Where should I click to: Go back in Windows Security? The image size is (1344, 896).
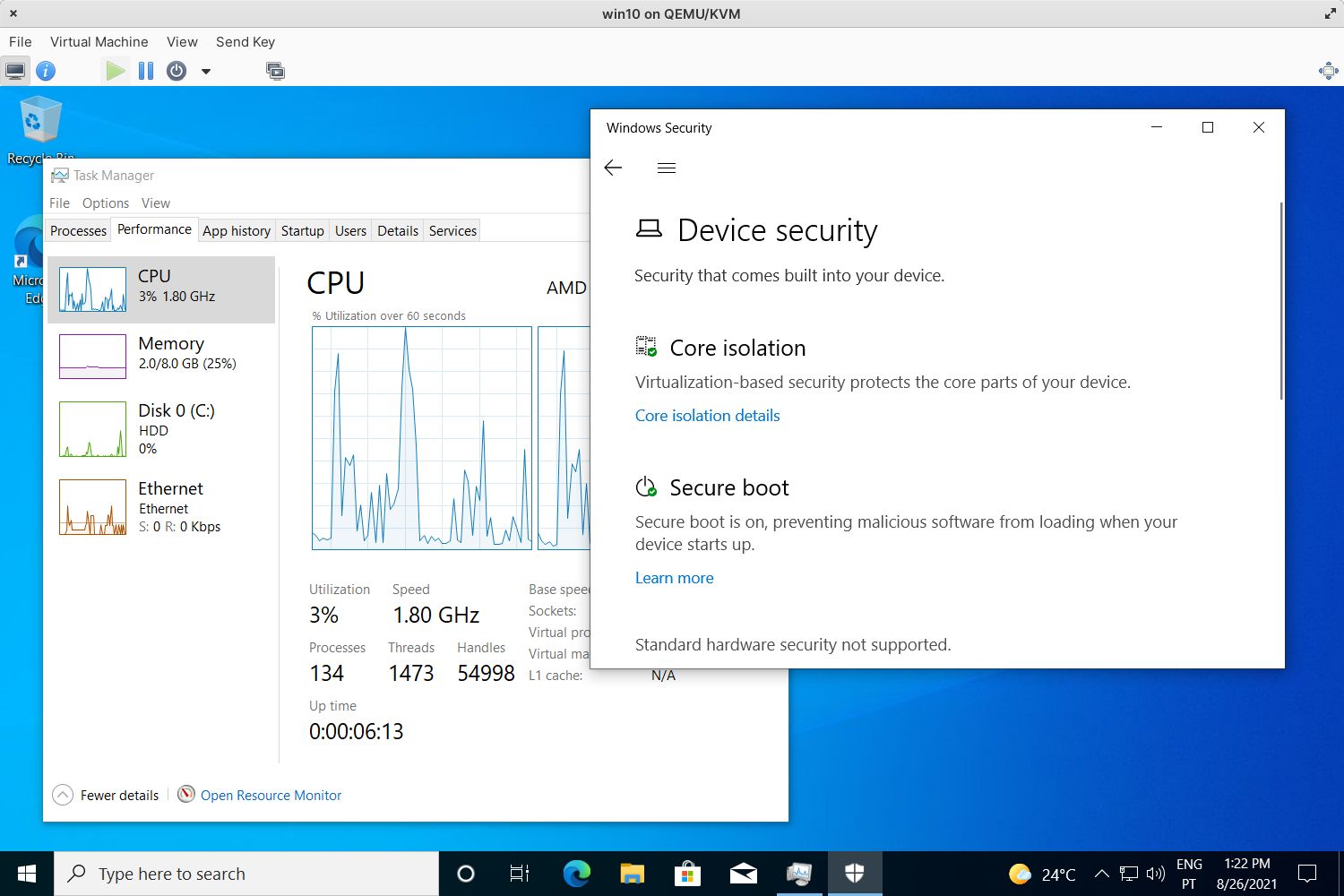coord(613,168)
